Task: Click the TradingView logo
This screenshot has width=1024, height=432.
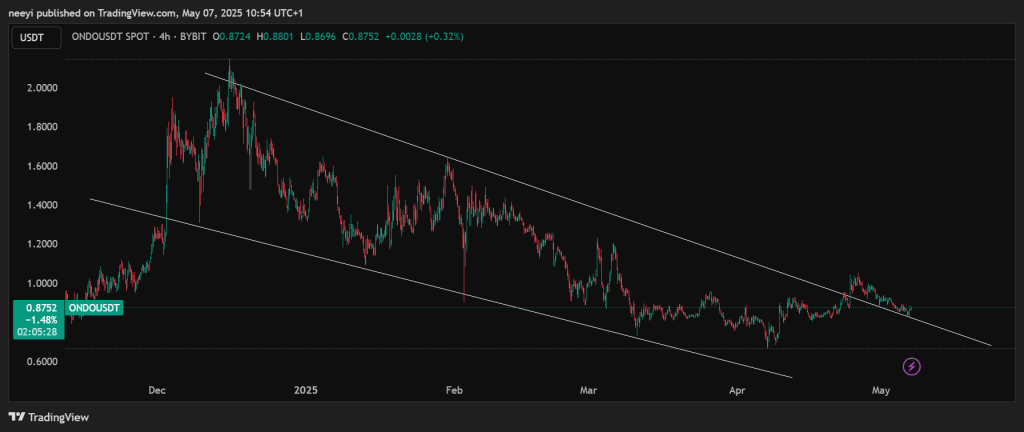Action: click(x=48, y=417)
